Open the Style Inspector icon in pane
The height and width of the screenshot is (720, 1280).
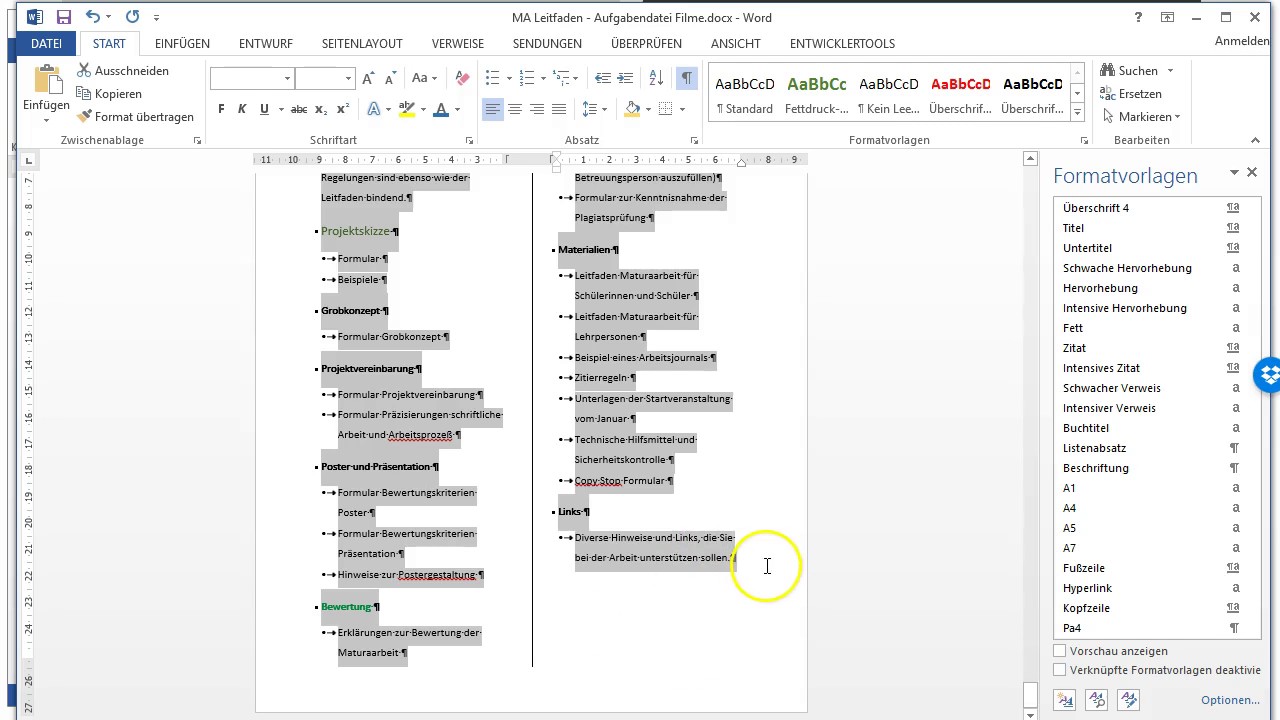1096,699
